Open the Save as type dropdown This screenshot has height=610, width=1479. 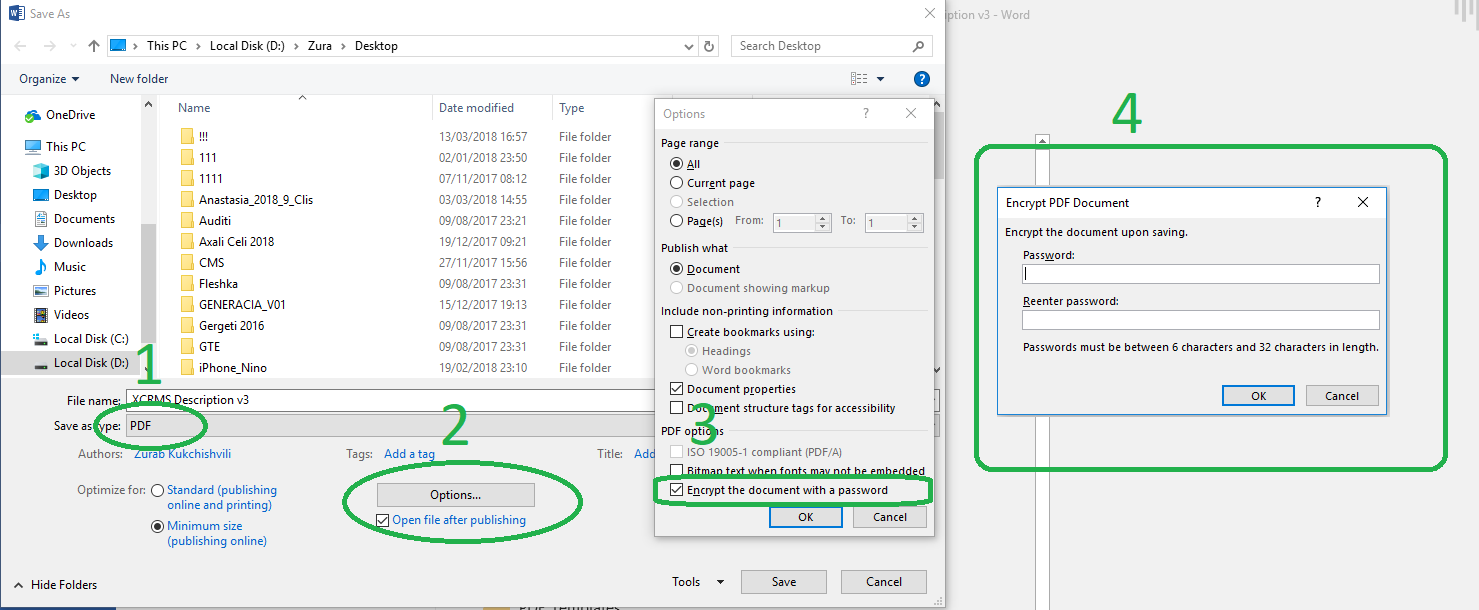[x=400, y=426]
